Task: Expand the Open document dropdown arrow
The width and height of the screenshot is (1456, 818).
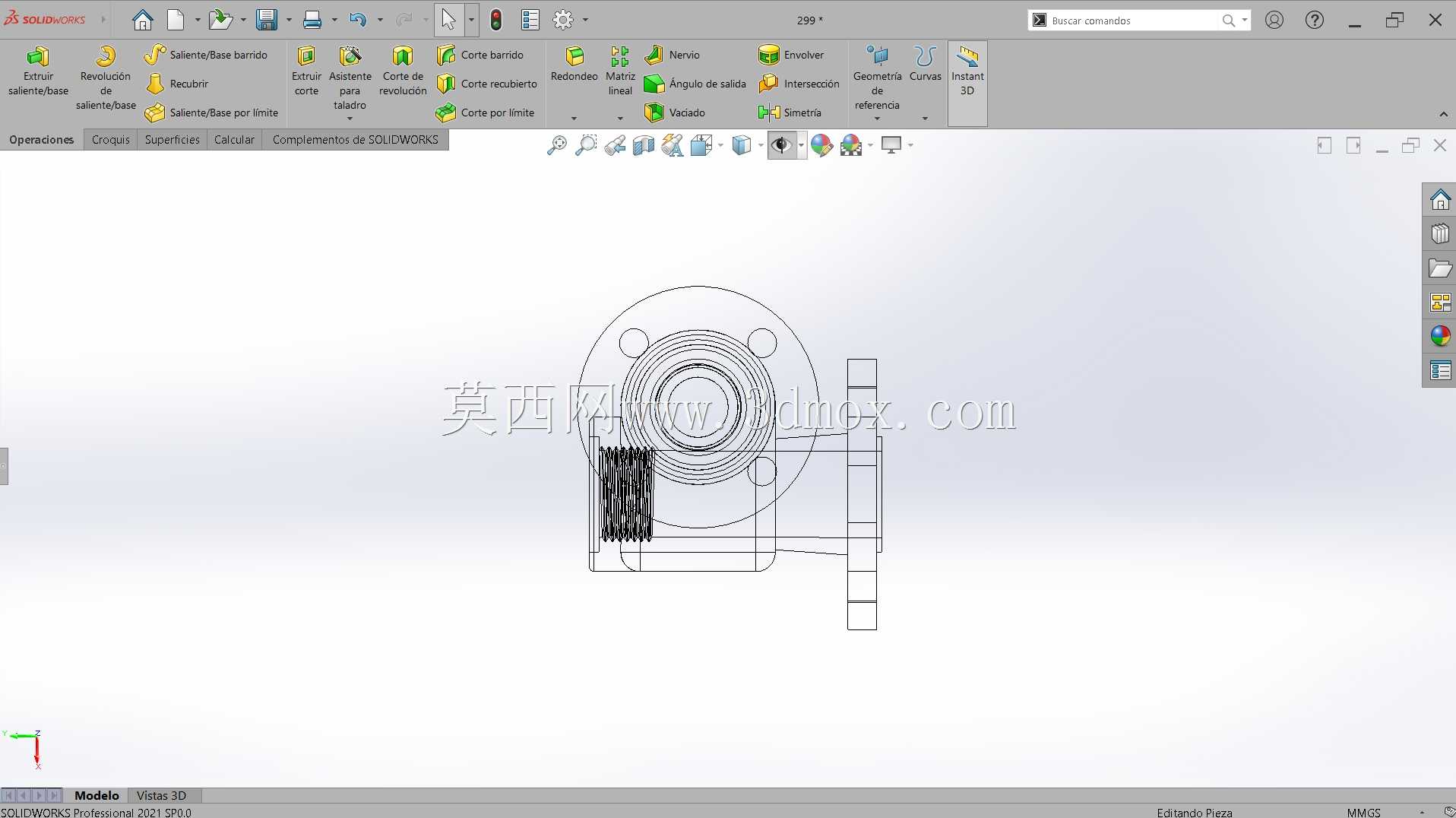Action: (243, 20)
